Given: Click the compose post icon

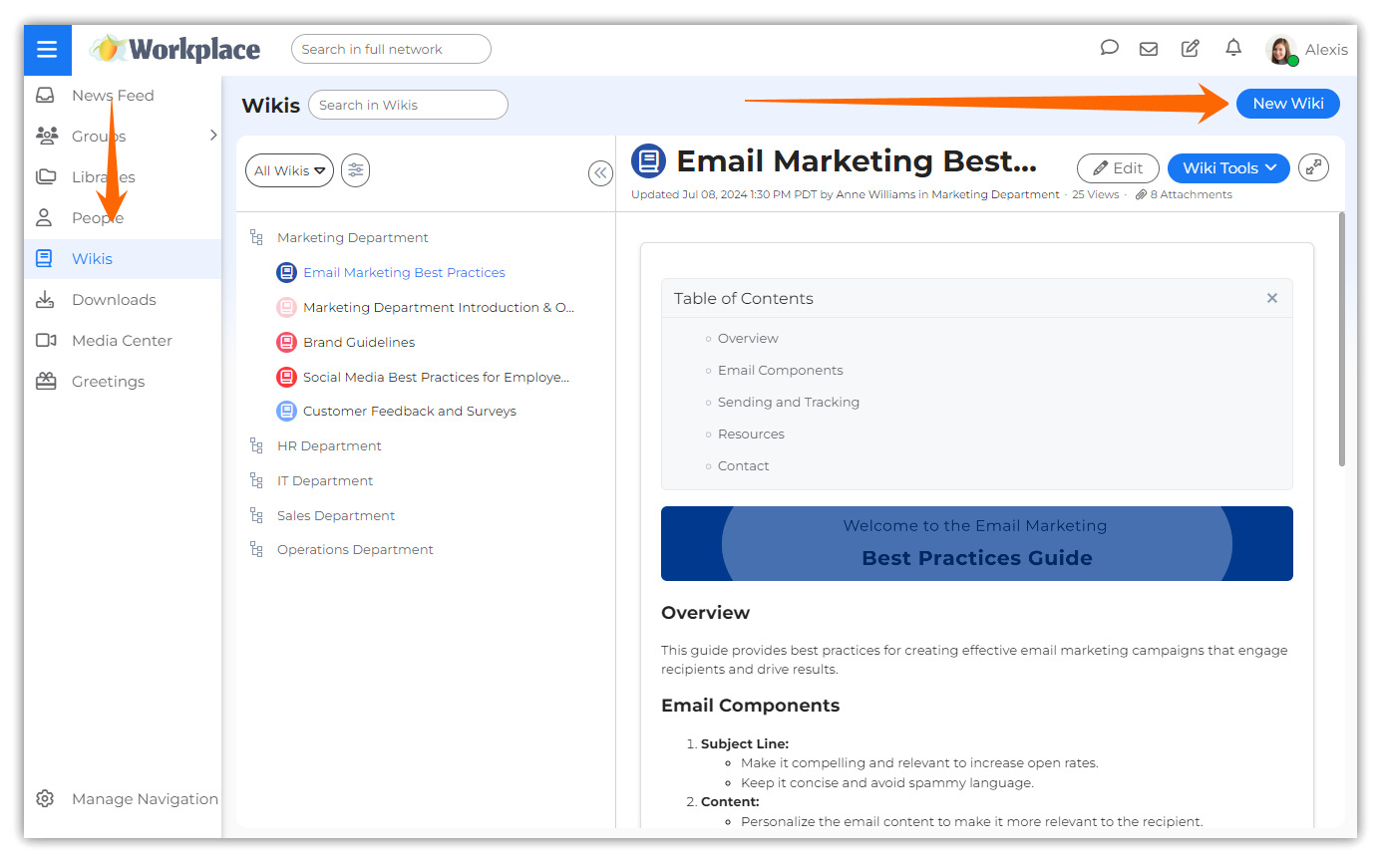Looking at the screenshot, I should tap(1190, 49).
